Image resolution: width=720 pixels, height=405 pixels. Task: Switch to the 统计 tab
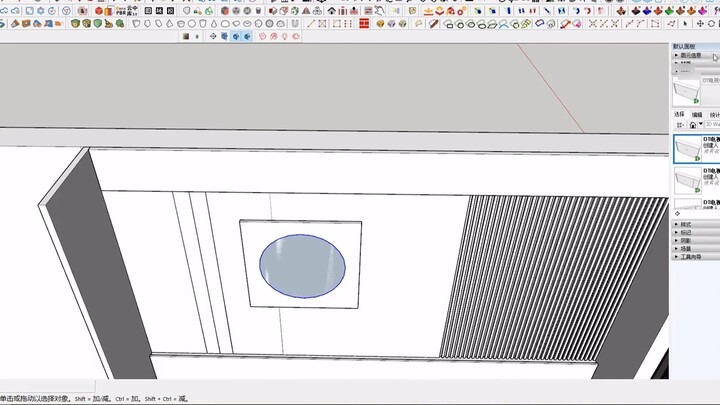(714, 115)
